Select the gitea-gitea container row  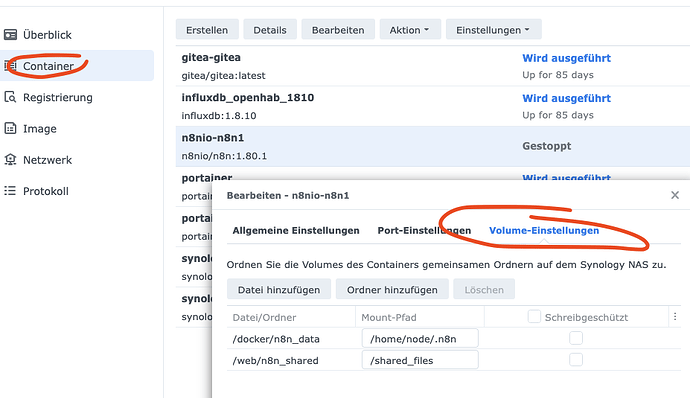(433, 66)
